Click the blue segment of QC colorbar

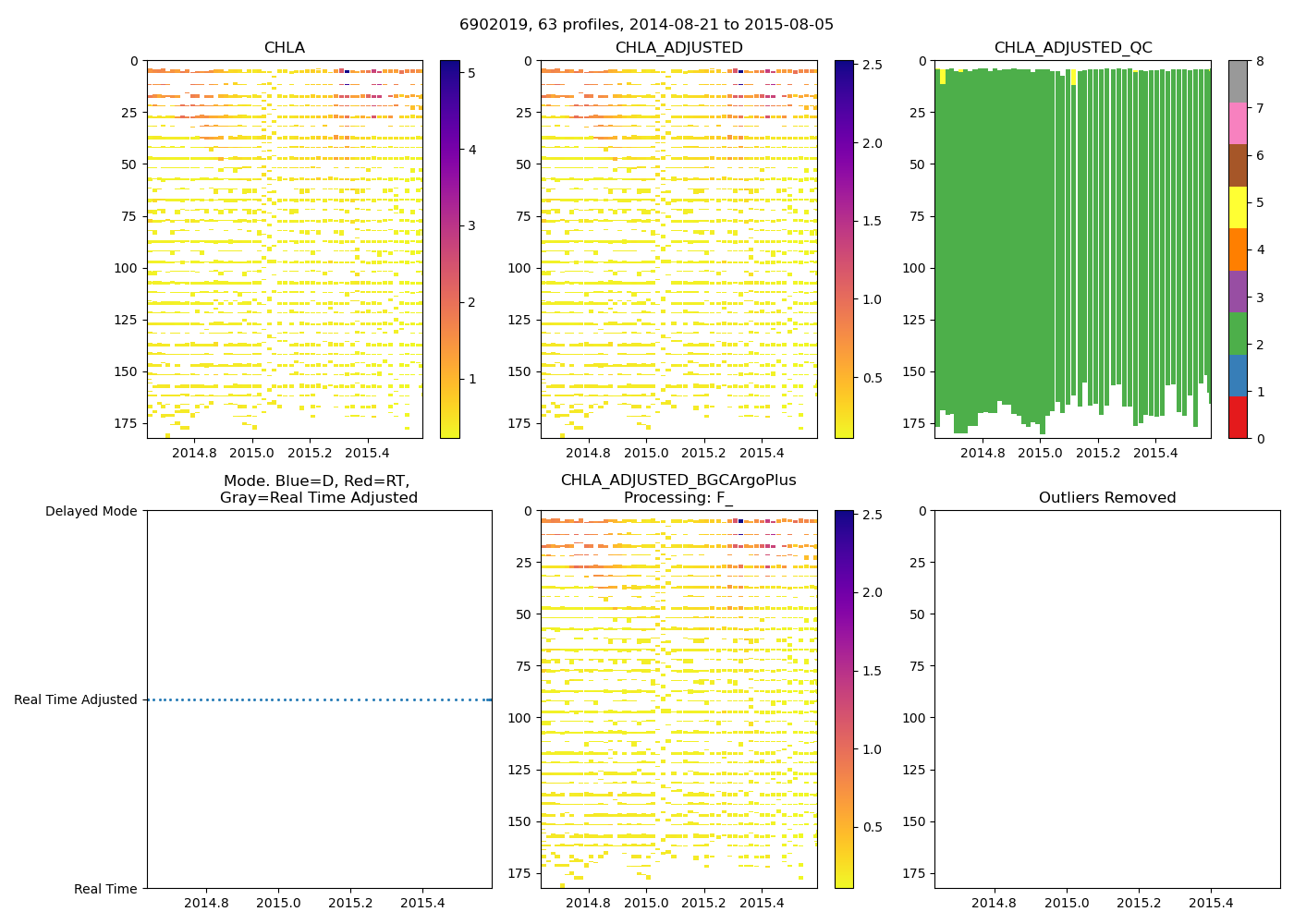[x=1238, y=376]
